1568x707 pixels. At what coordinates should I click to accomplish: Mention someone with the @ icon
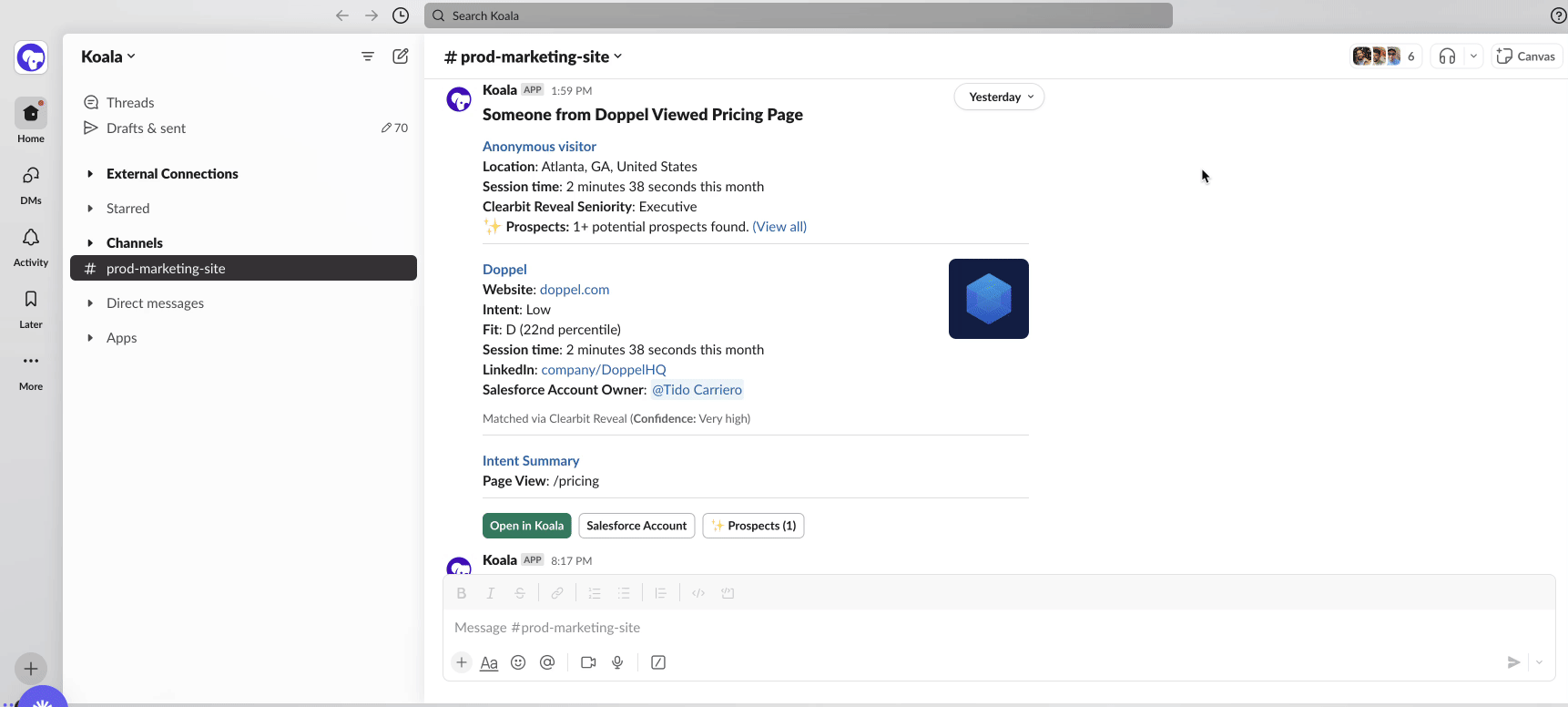[x=547, y=662]
